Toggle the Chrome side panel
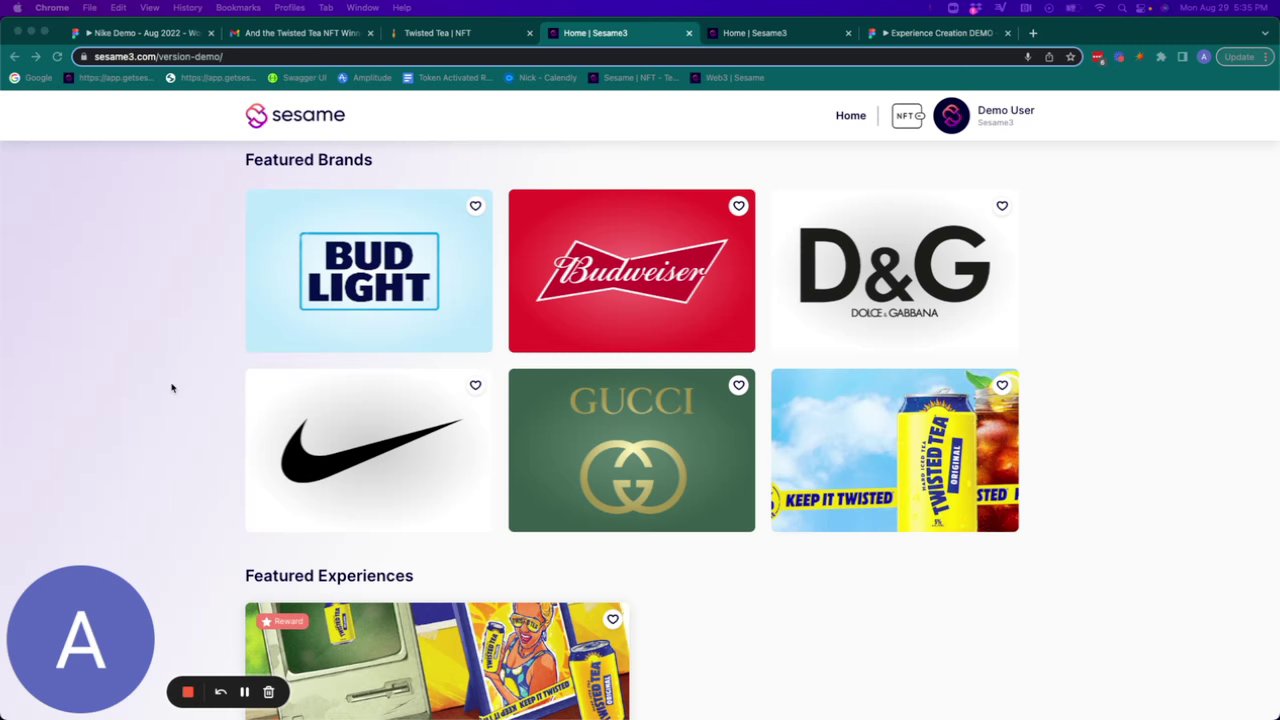 tap(1182, 57)
